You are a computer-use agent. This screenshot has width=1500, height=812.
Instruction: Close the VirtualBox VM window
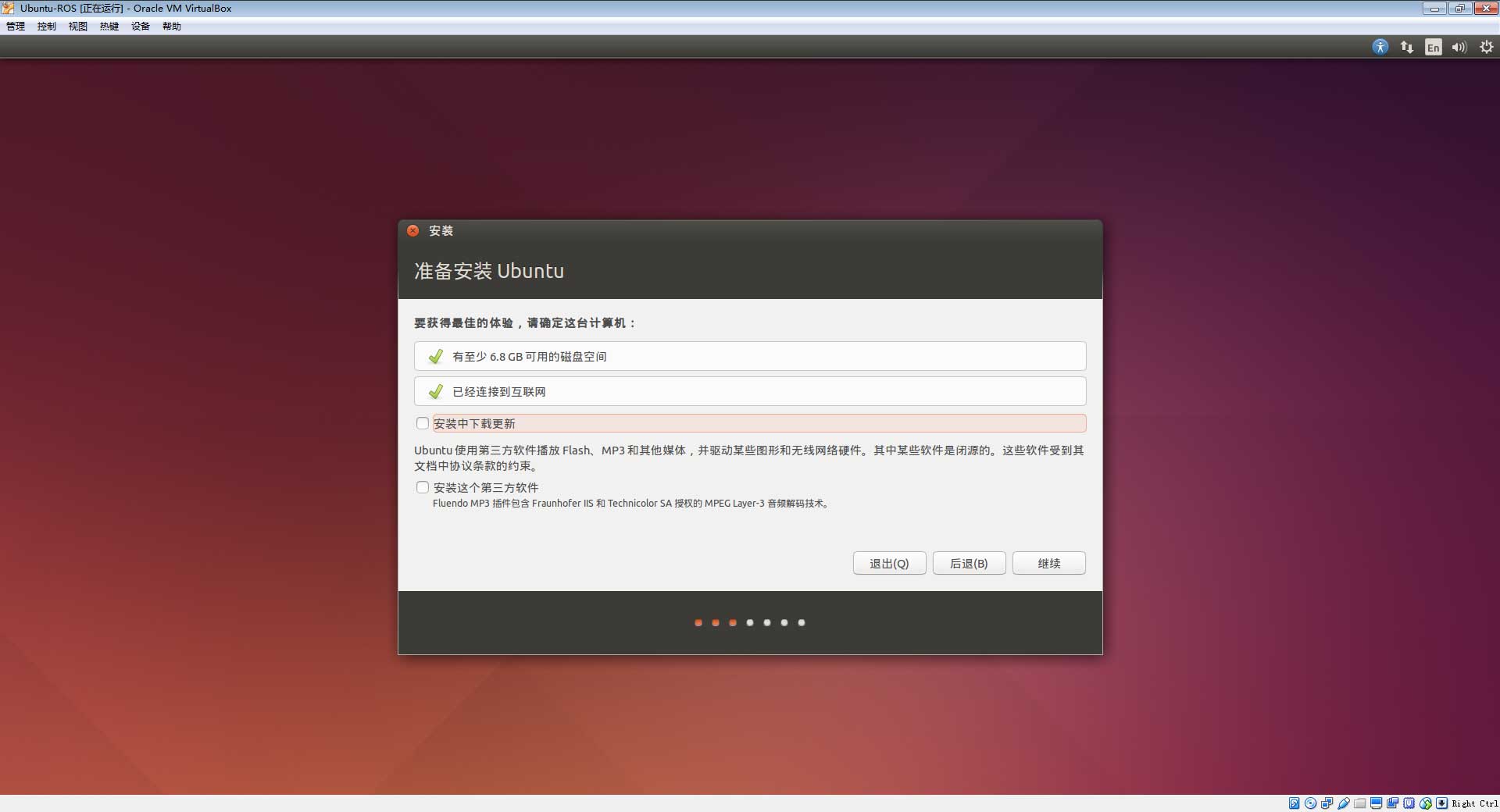tap(1485, 9)
